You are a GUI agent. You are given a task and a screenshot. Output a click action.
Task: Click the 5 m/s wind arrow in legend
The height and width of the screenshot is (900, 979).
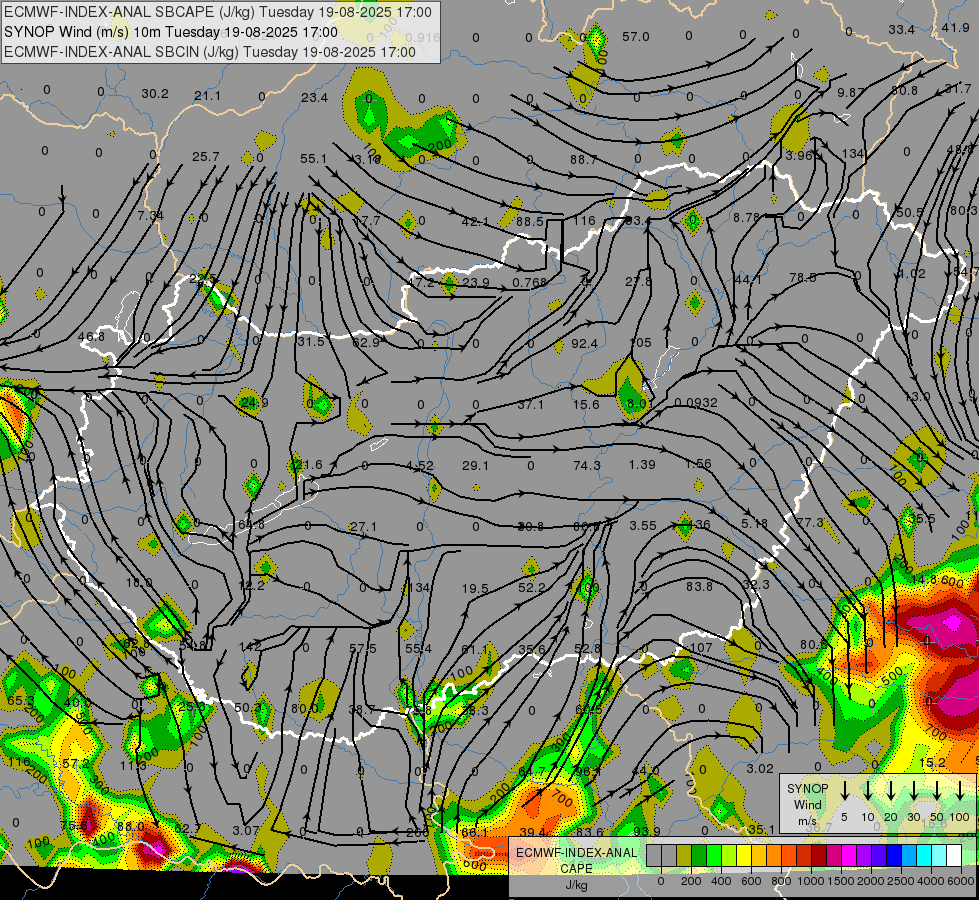click(845, 791)
